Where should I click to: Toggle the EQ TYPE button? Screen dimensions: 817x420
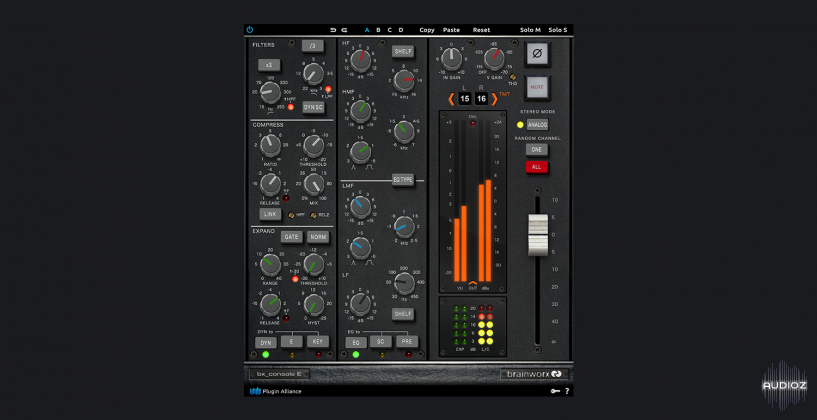coord(403,180)
